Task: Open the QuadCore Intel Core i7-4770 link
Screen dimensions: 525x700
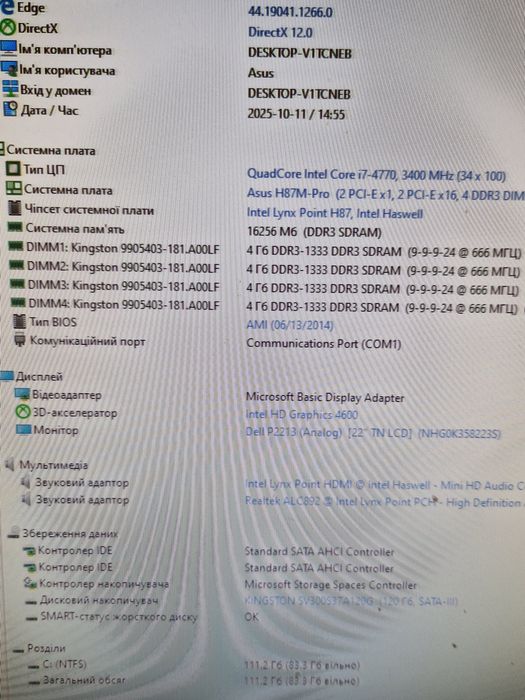Action: pyautogui.click(x=376, y=175)
